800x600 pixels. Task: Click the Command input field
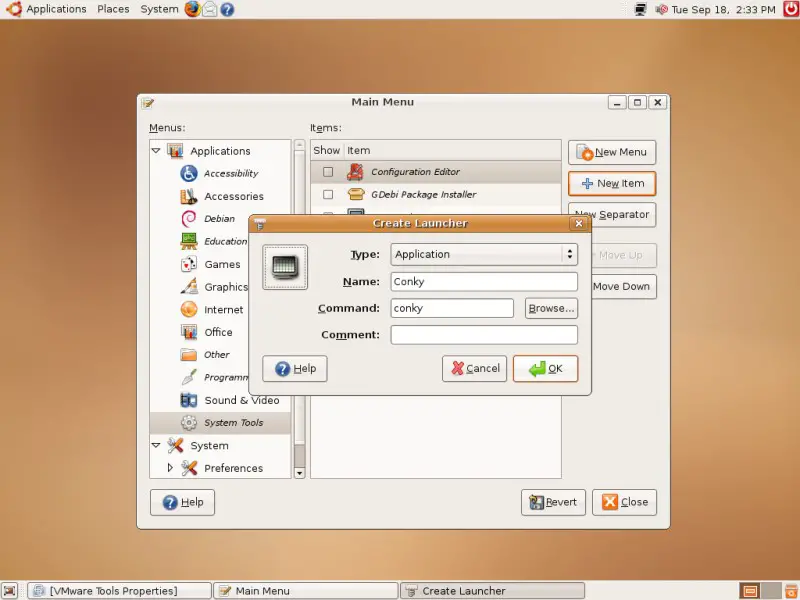(452, 308)
